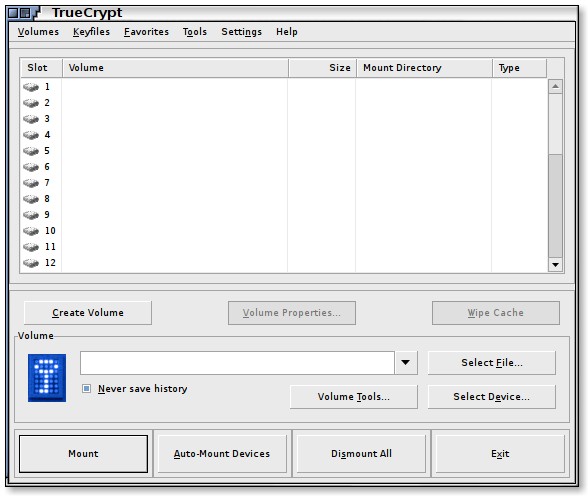Click the Size column header
This screenshot has width=588, height=496.
(322, 68)
